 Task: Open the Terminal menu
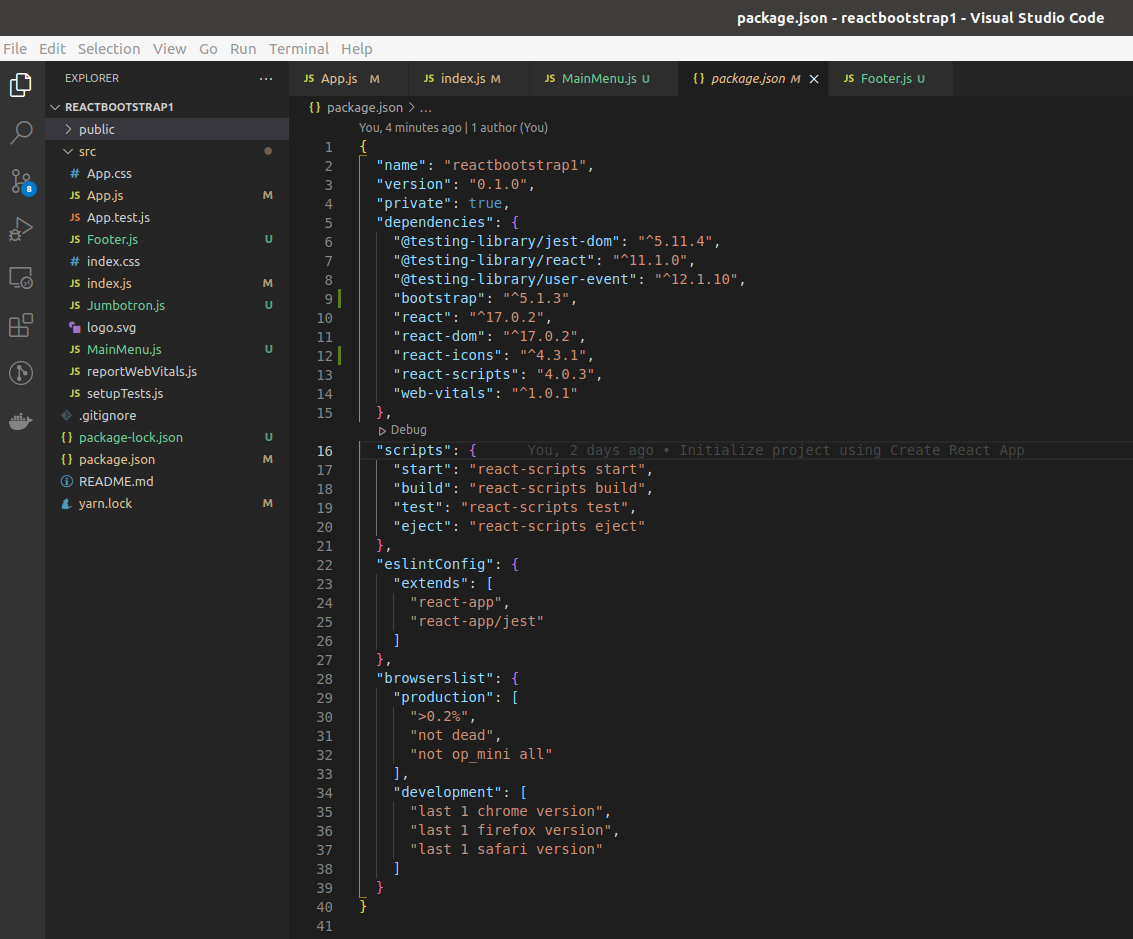pos(298,48)
